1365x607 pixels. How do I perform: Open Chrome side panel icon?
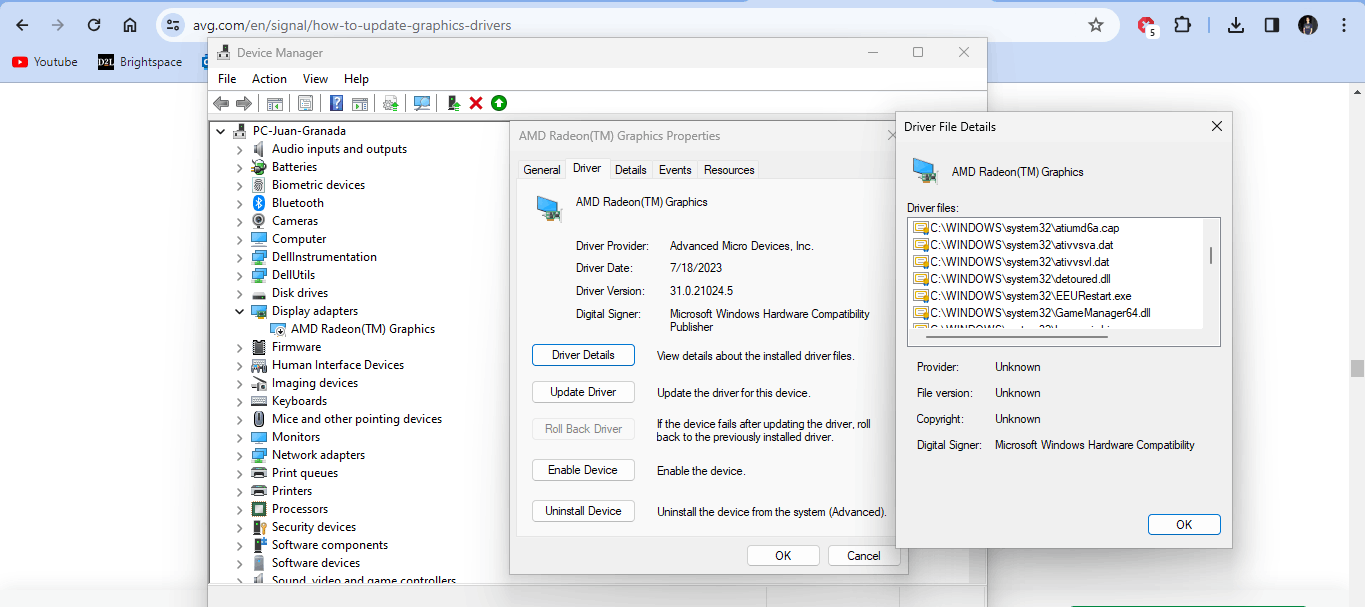1272,25
